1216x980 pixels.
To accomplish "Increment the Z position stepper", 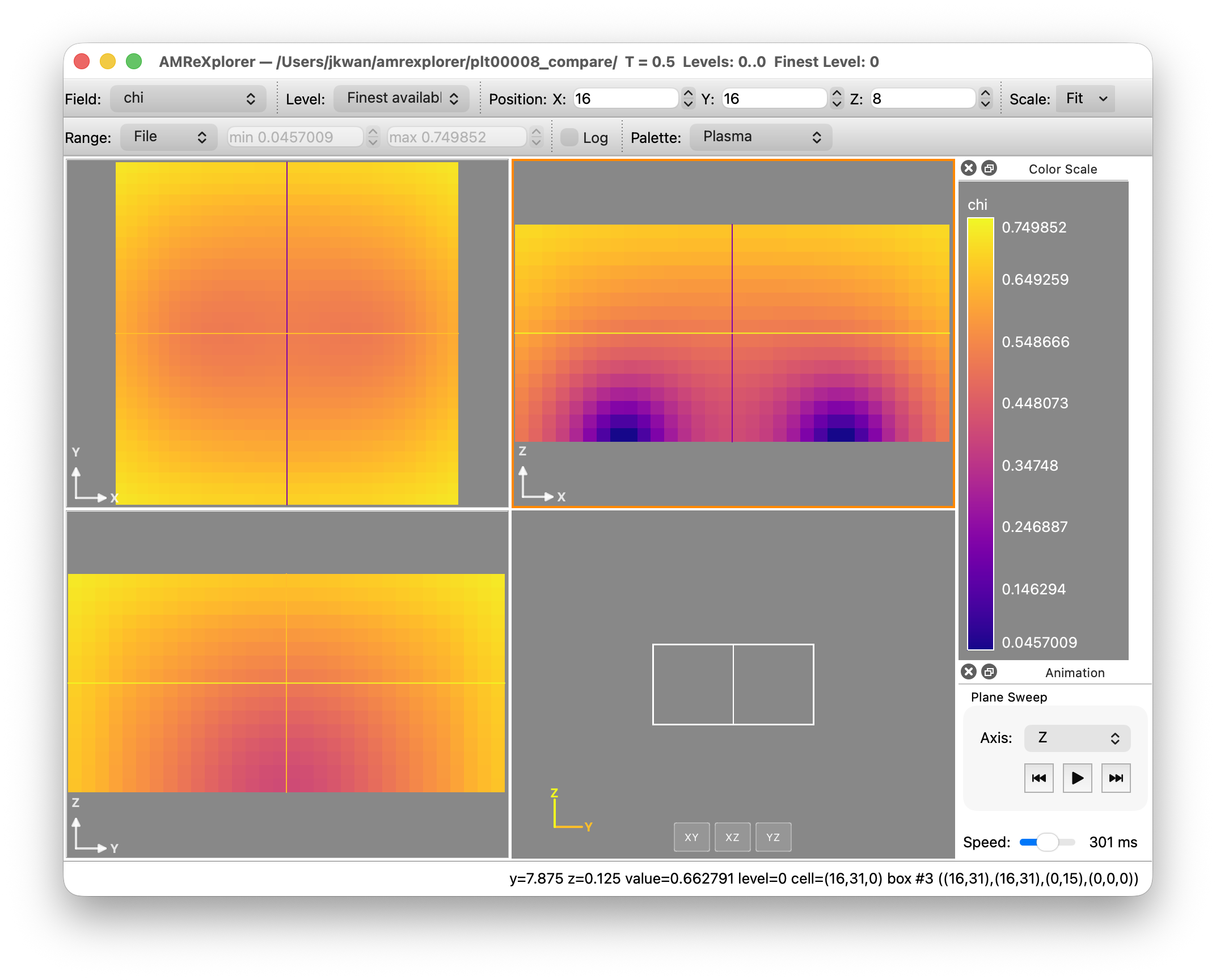I will click(x=986, y=94).
